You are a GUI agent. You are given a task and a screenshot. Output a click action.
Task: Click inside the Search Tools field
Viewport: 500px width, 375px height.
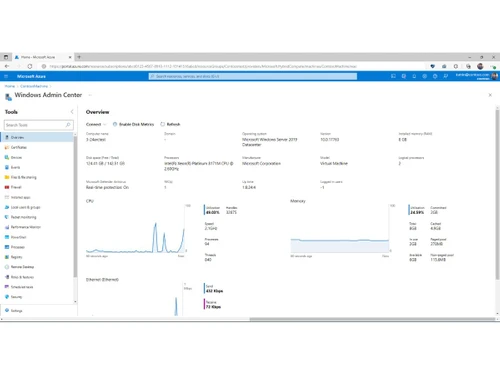(x=39, y=125)
